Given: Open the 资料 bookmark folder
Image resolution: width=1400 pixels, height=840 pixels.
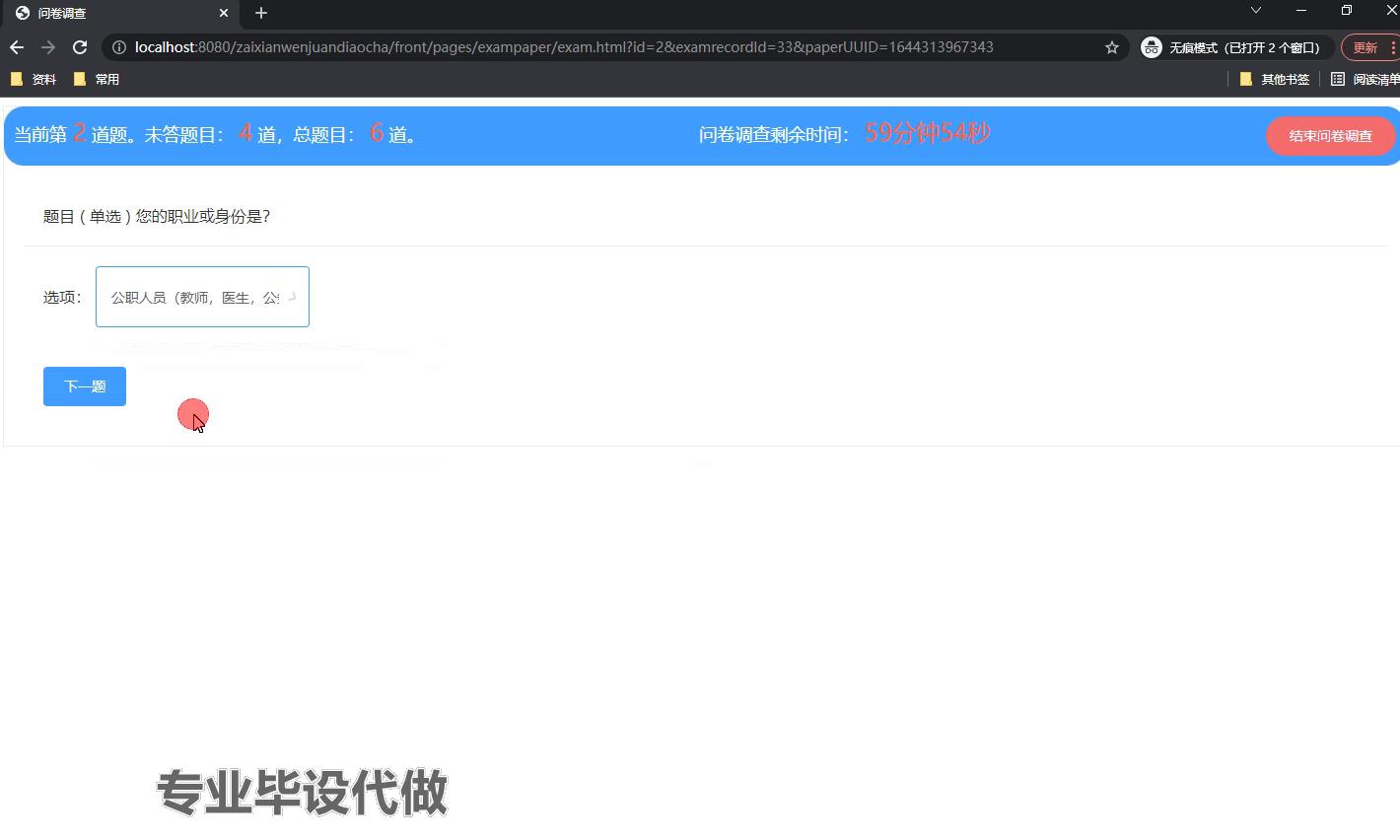Looking at the screenshot, I should [34, 79].
